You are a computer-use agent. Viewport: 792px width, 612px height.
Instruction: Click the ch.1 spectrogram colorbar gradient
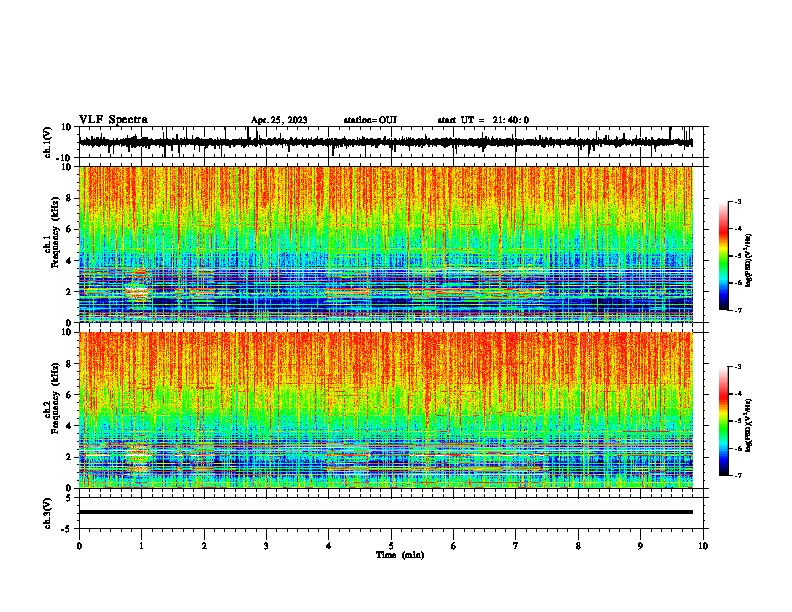pos(723,256)
